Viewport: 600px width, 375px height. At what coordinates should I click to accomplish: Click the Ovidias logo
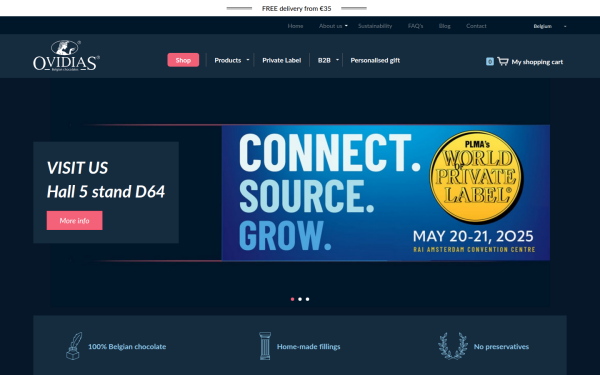coord(66,56)
